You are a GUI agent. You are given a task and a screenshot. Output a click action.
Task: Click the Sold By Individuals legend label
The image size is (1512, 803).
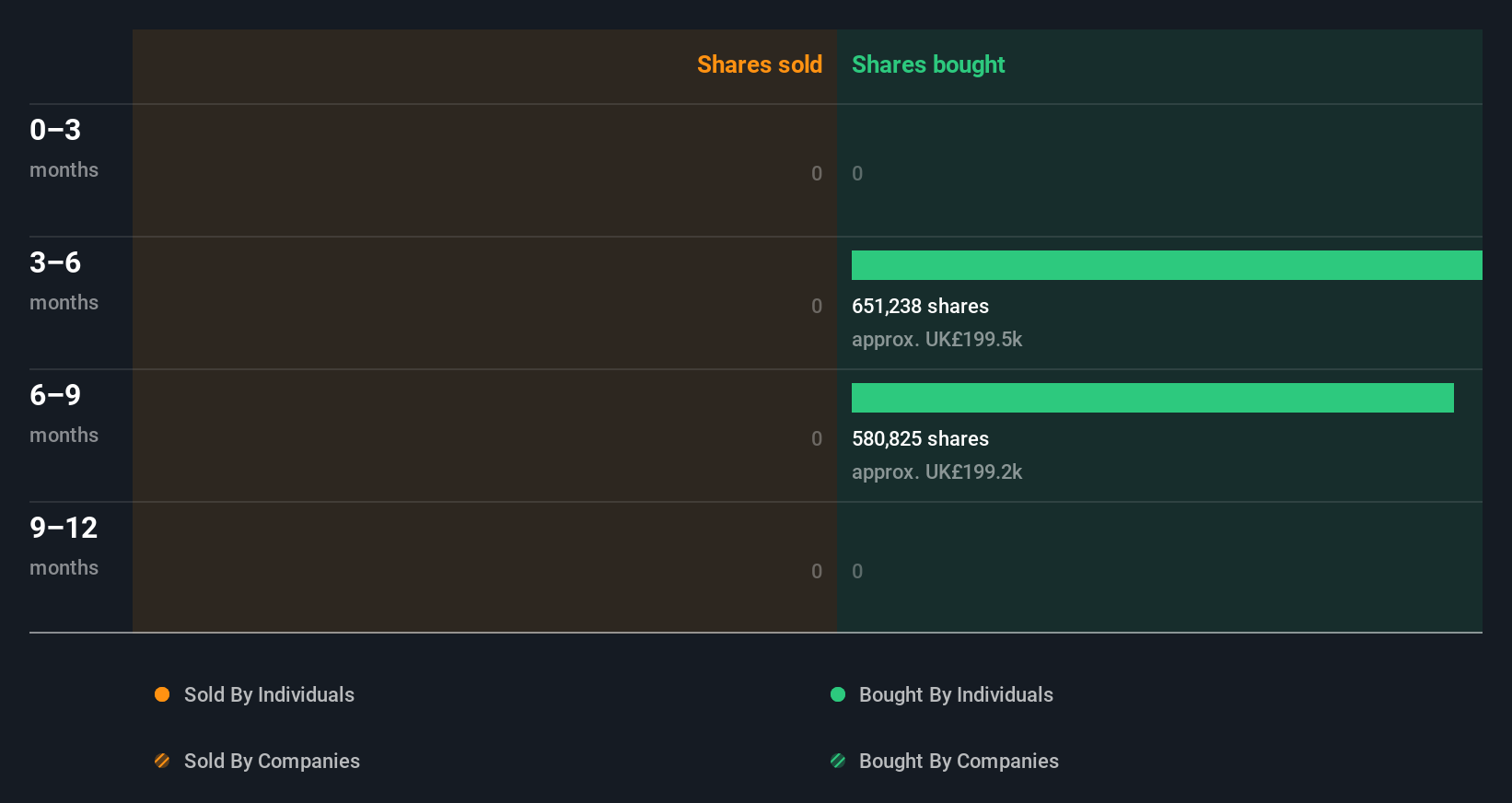[x=269, y=695]
